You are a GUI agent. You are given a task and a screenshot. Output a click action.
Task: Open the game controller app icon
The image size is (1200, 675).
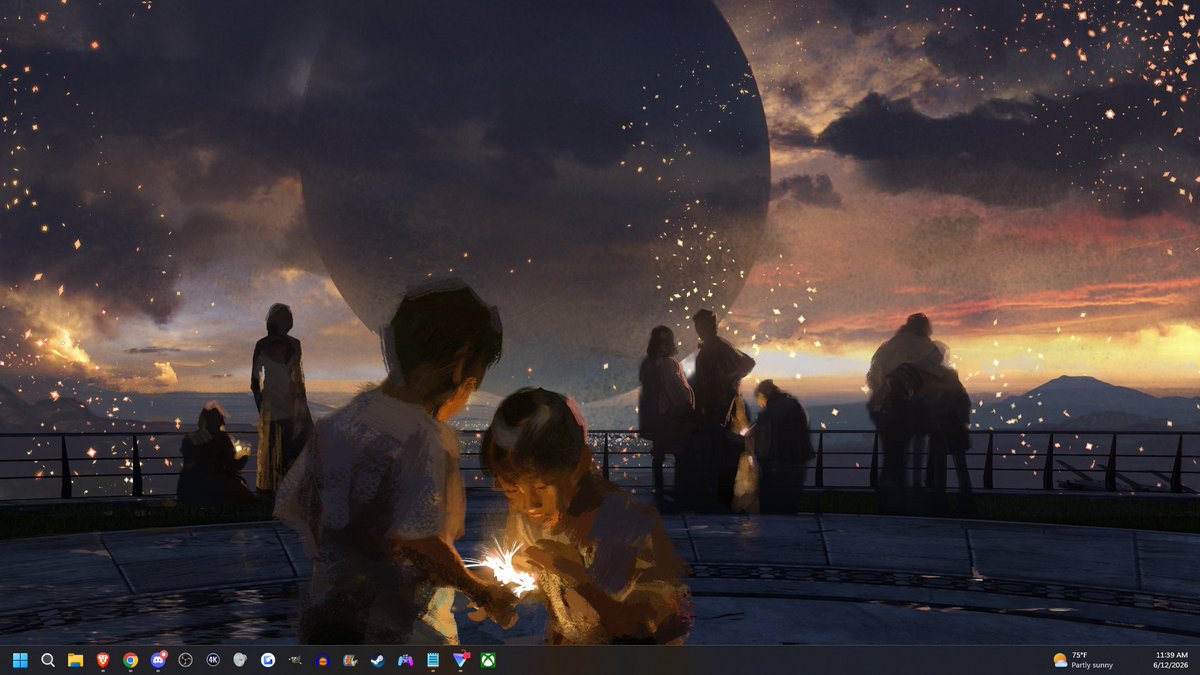(405, 660)
